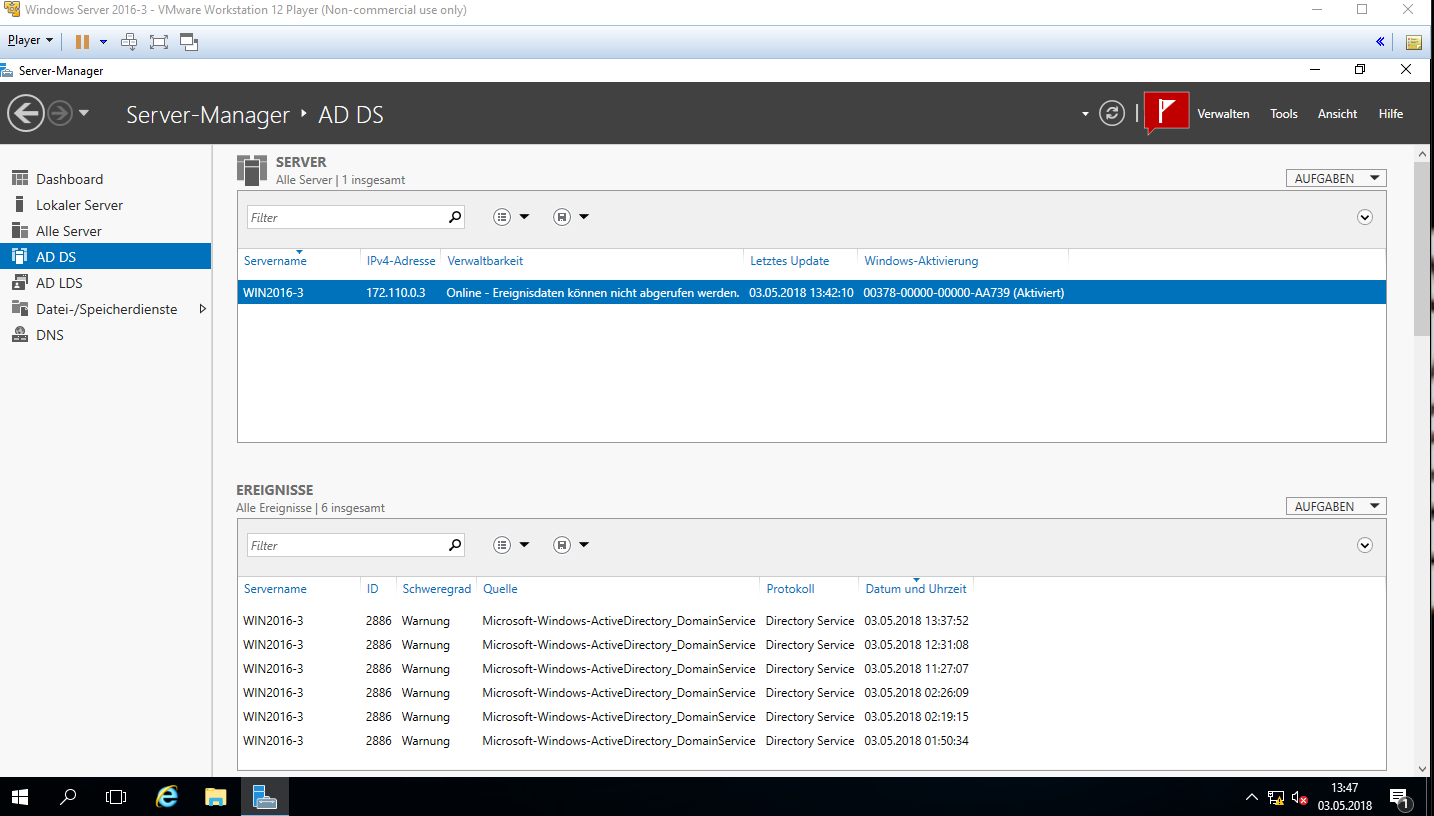Sort by Servername column in SERVER table

click(x=275, y=261)
